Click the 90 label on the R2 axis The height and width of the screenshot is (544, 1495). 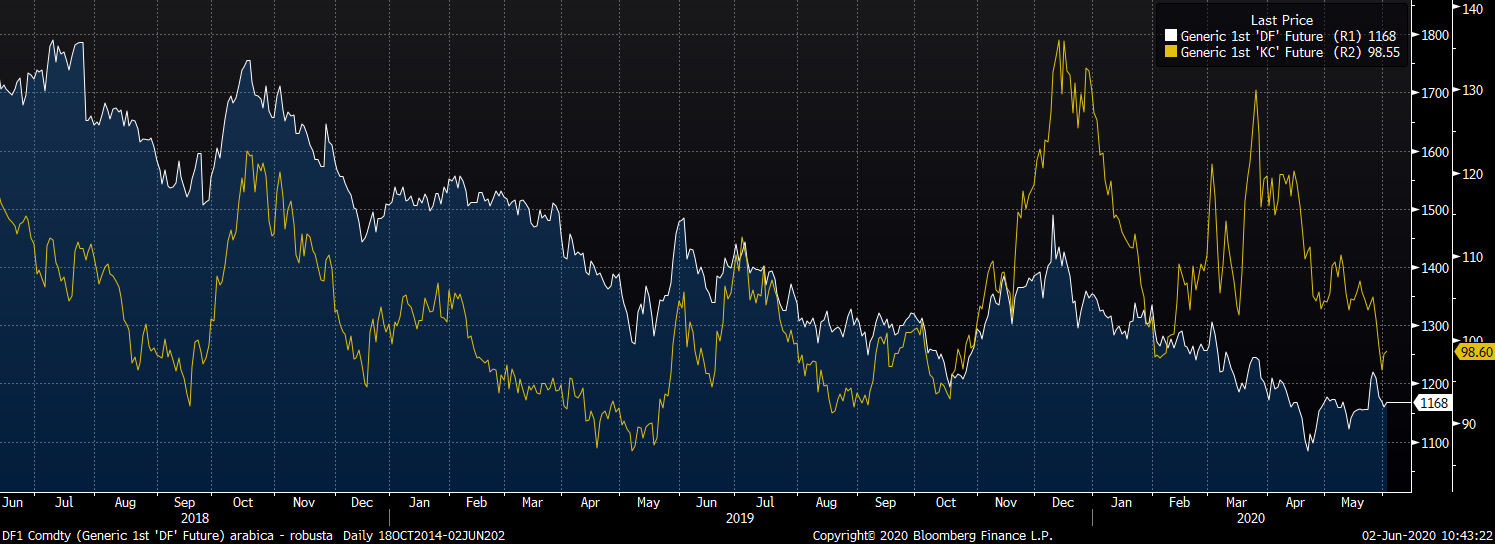pyautogui.click(x=1470, y=424)
